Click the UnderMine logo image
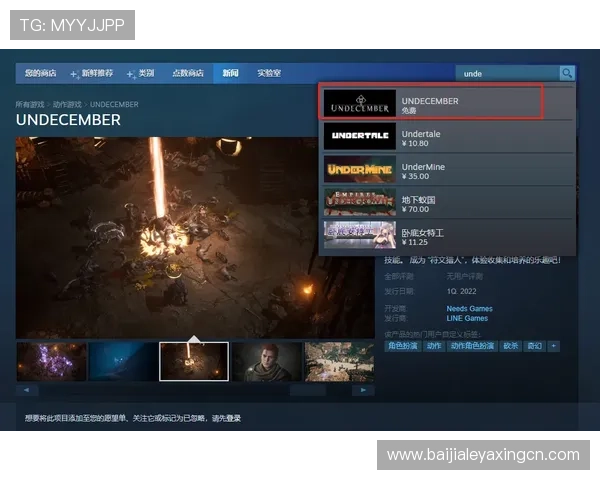 click(x=359, y=169)
